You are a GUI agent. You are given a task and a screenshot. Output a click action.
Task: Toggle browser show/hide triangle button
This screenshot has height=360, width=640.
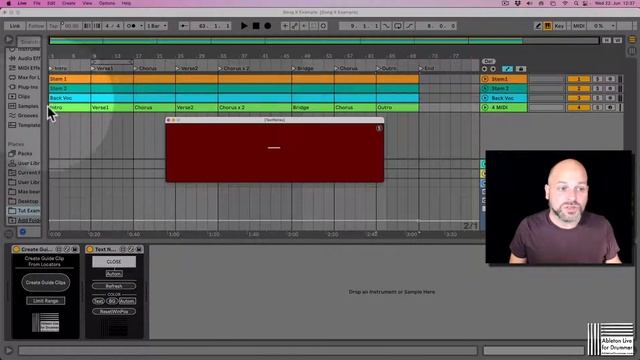click(x=9, y=40)
